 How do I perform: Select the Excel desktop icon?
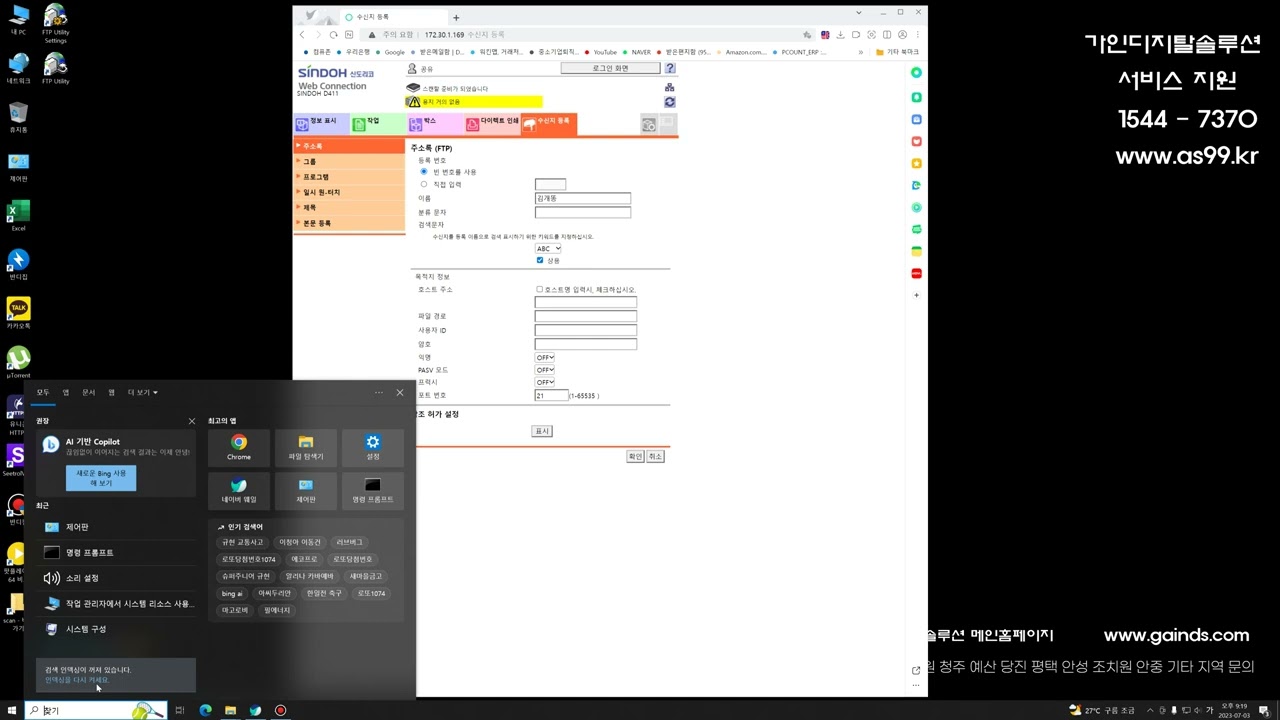coord(18,216)
